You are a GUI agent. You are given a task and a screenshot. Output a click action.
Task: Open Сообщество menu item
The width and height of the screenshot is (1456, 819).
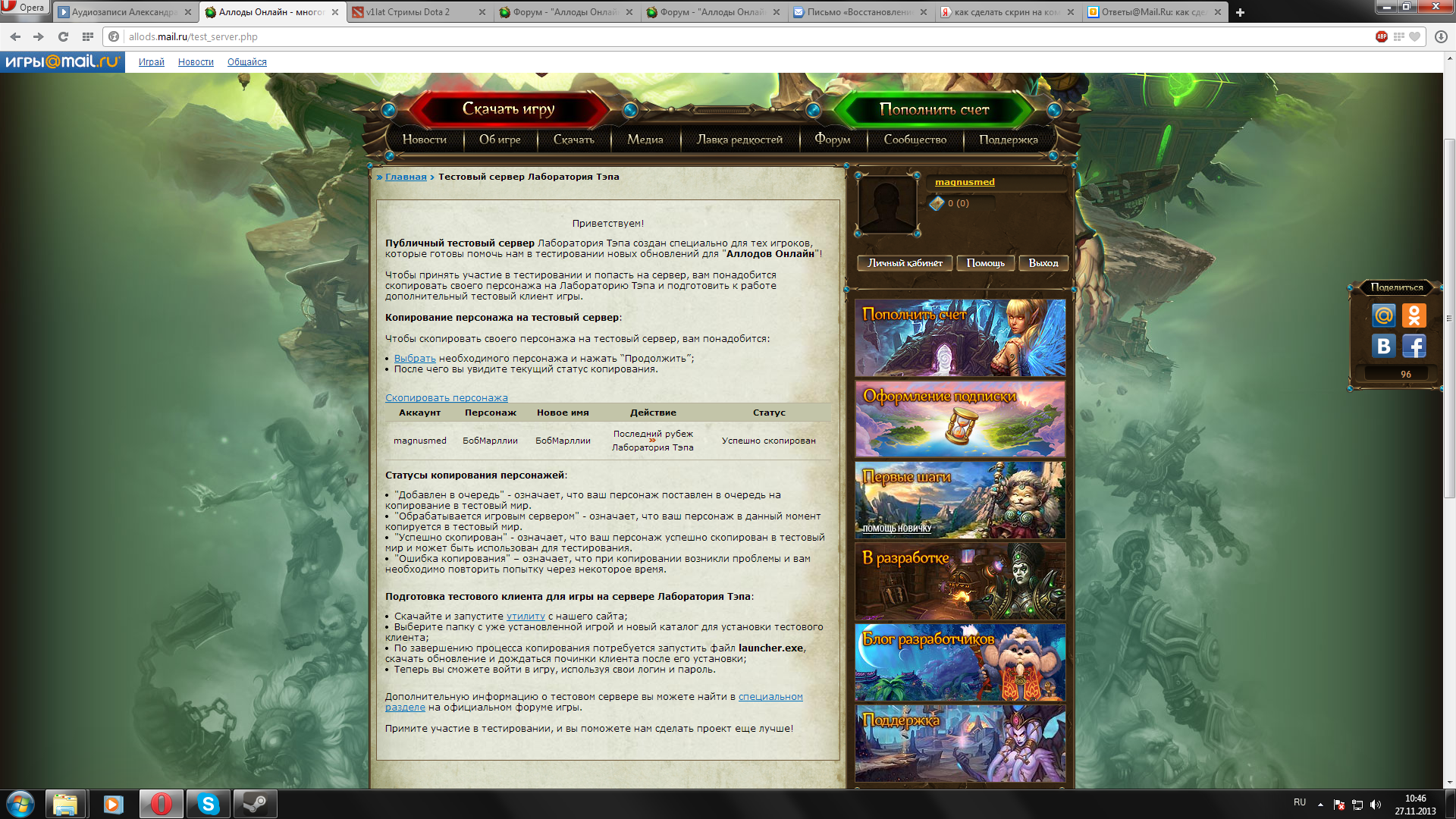pyautogui.click(x=915, y=140)
